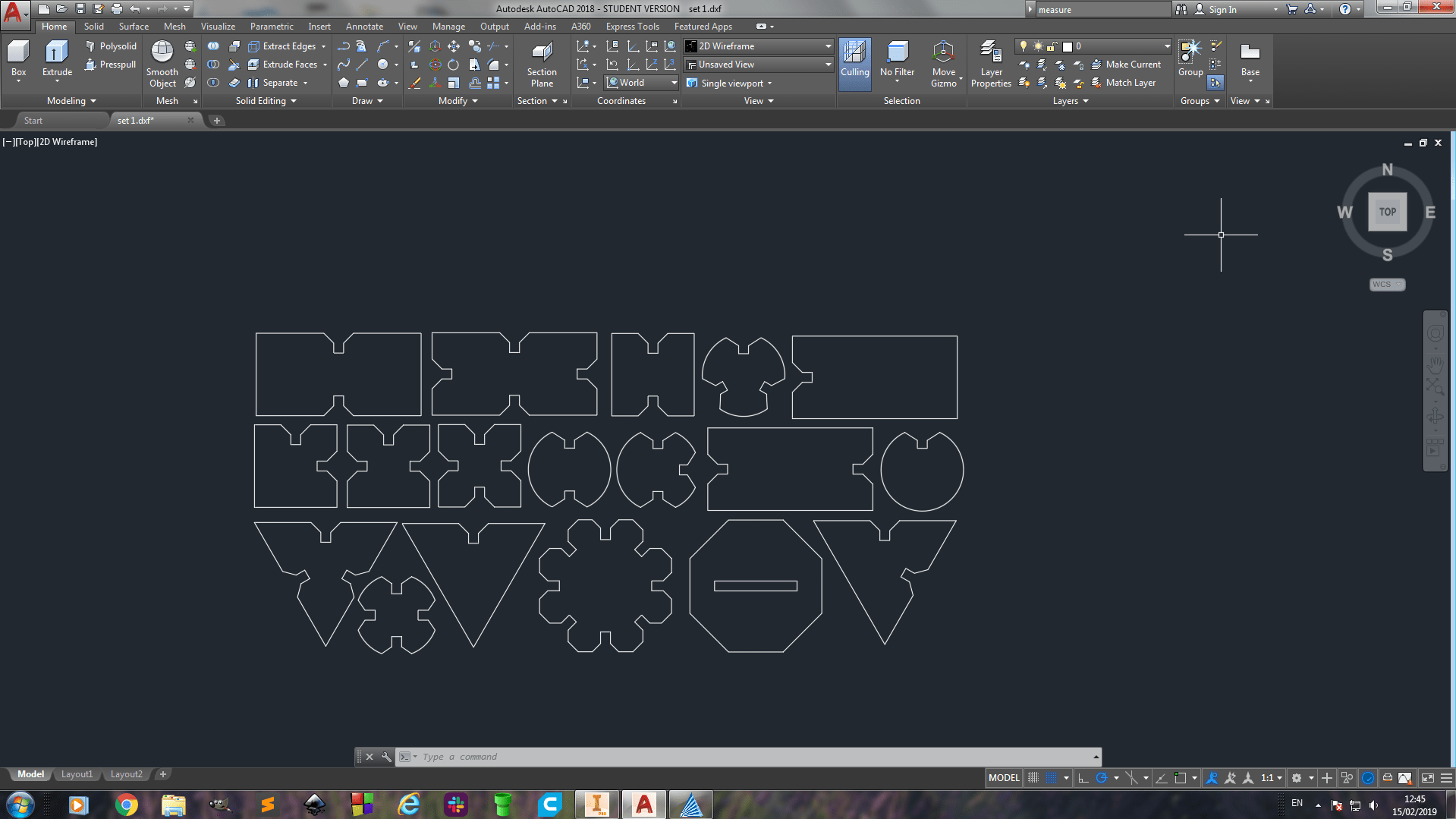Open the Pan hand tool in navigation bar

pos(1435,366)
